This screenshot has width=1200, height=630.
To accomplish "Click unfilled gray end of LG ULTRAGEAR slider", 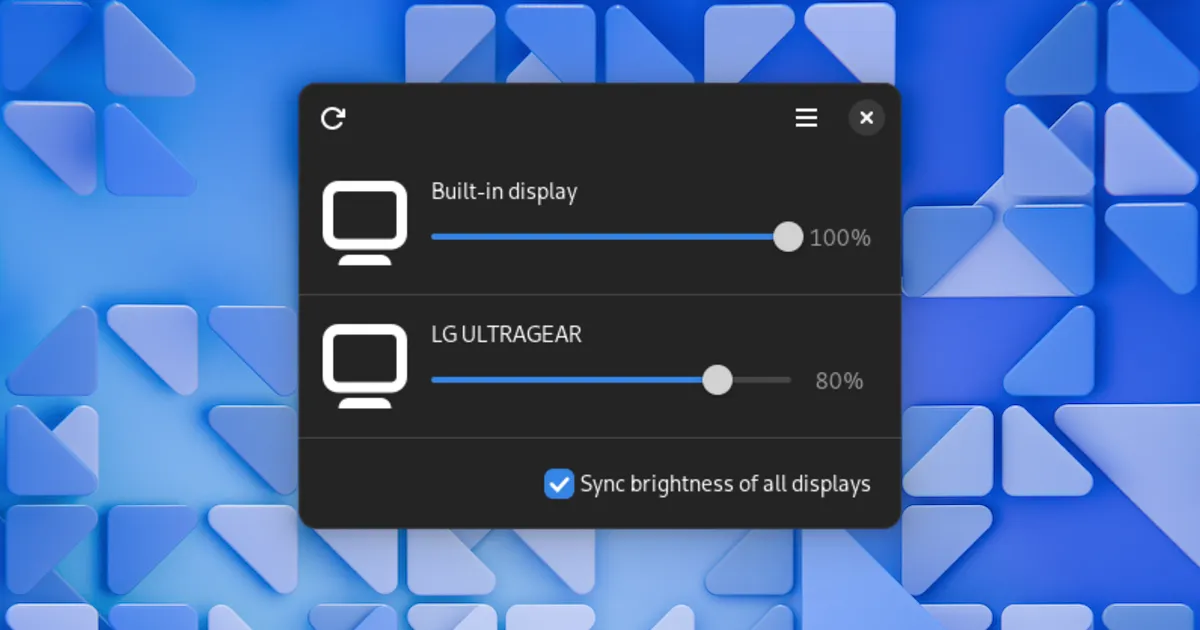I will (765, 380).
